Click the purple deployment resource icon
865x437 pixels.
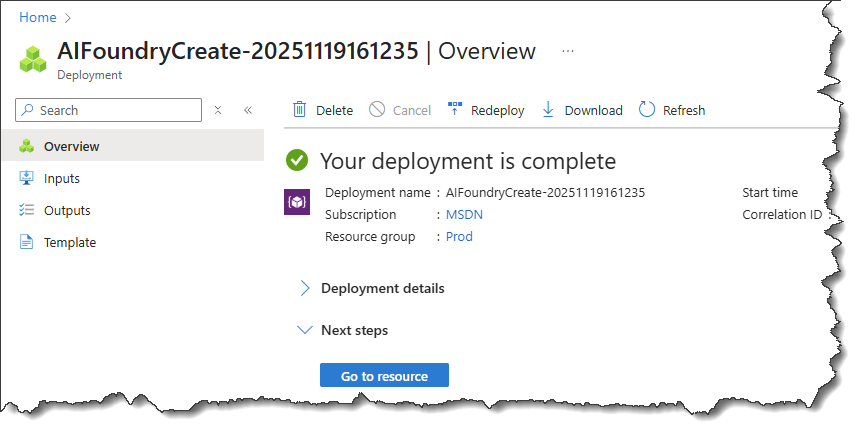pos(298,203)
